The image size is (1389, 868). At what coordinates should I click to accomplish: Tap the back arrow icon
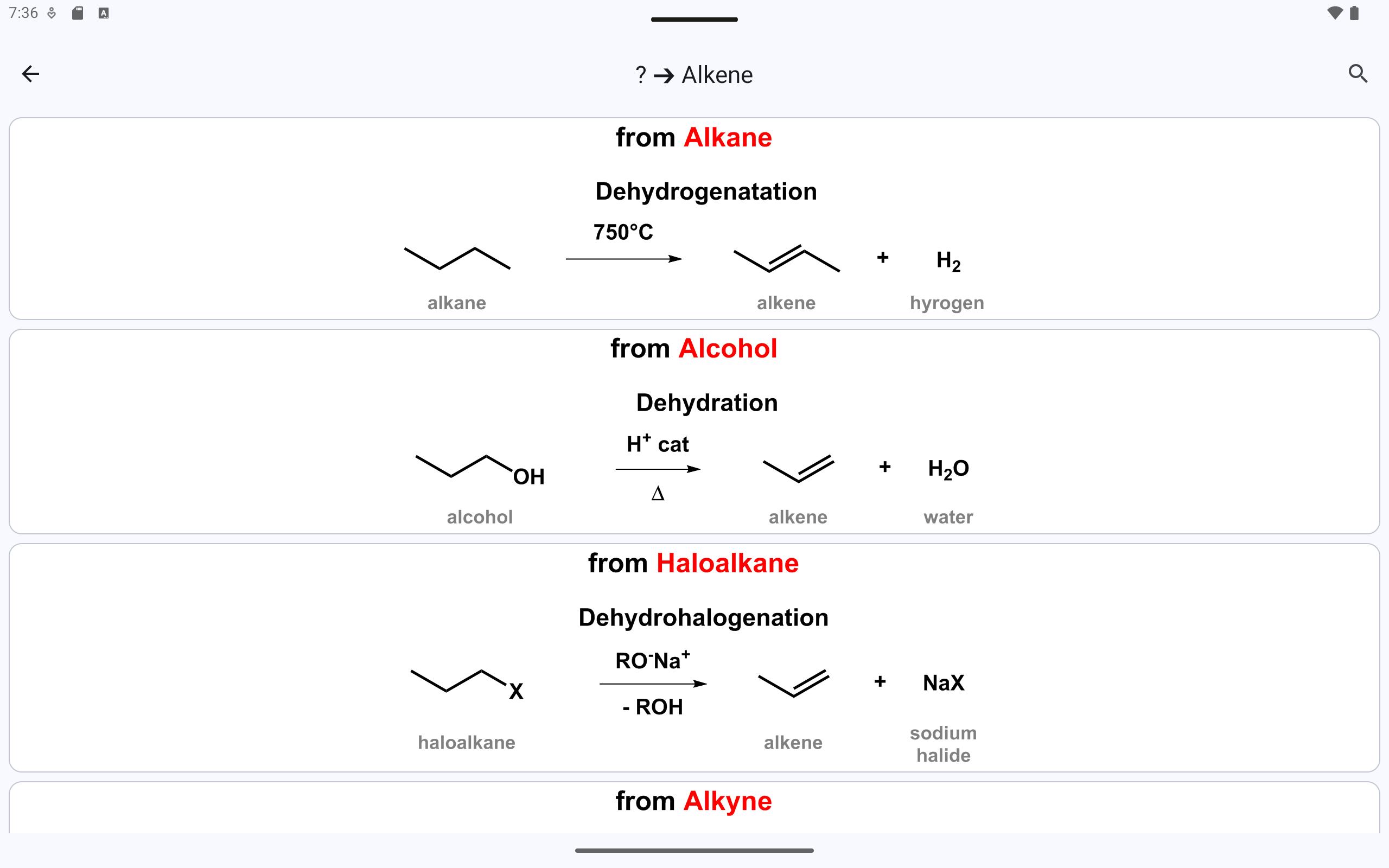click(30, 74)
